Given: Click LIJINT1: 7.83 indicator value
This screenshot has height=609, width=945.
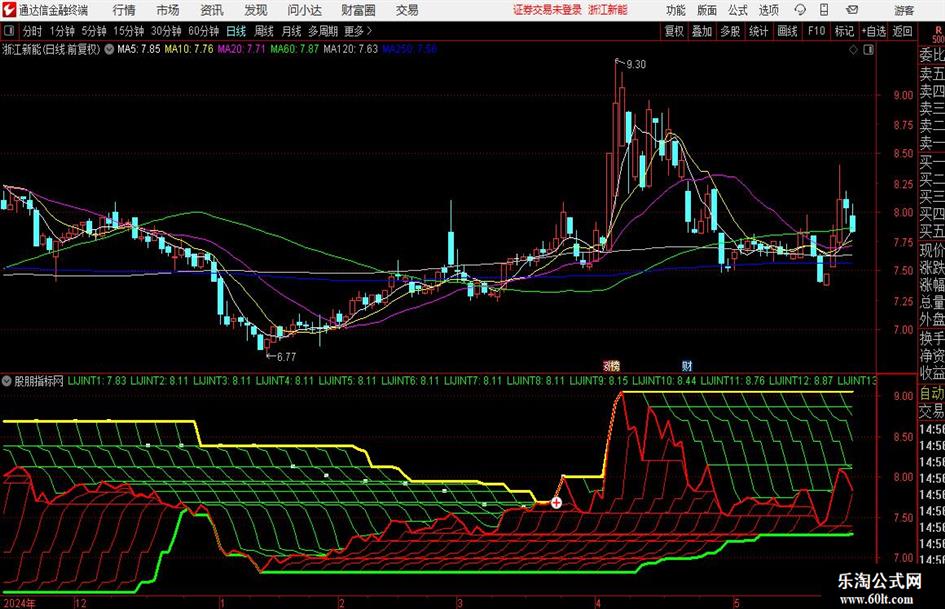Looking at the screenshot, I should coord(97,381).
